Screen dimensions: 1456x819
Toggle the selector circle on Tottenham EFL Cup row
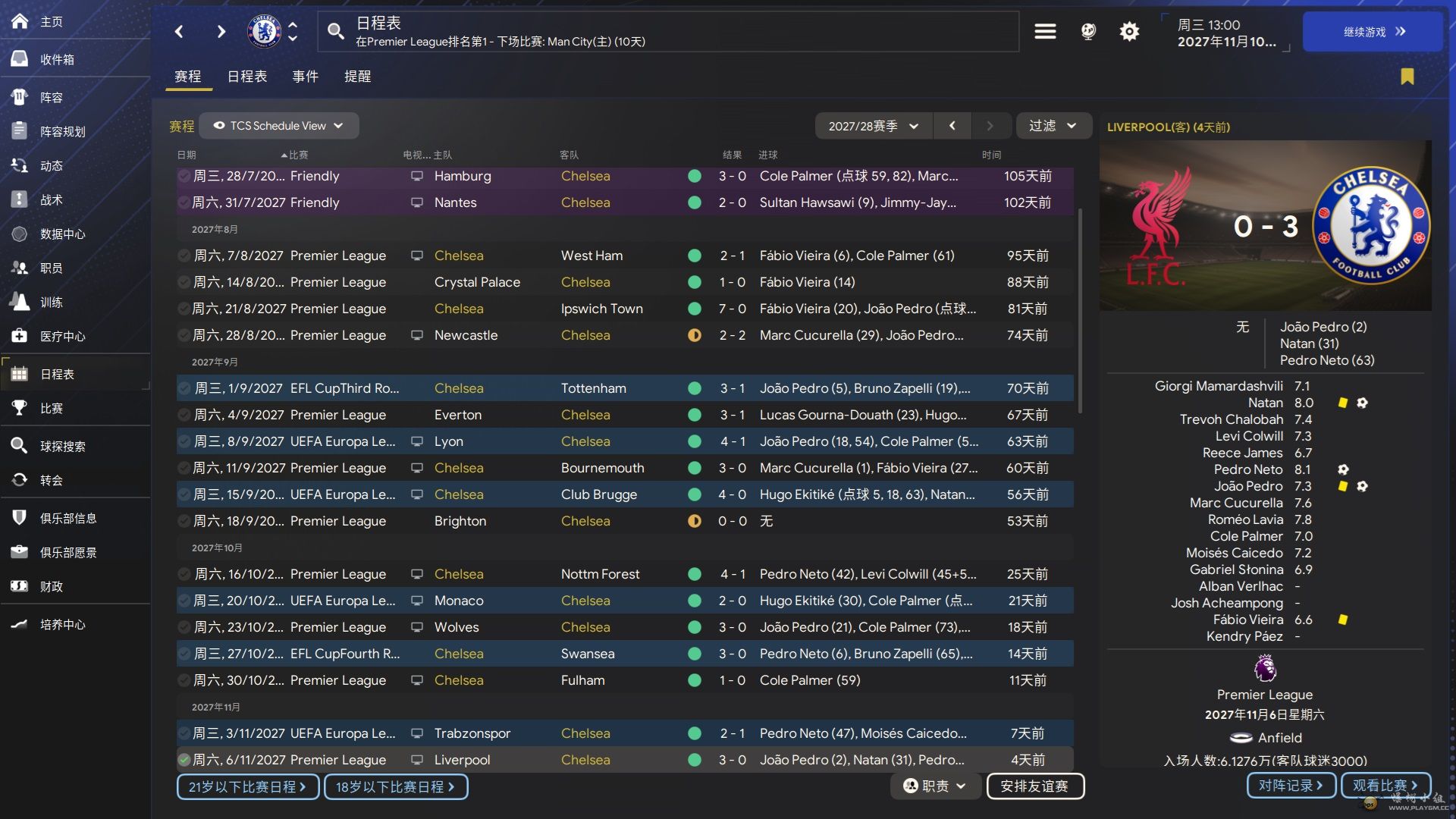pyautogui.click(x=184, y=388)
